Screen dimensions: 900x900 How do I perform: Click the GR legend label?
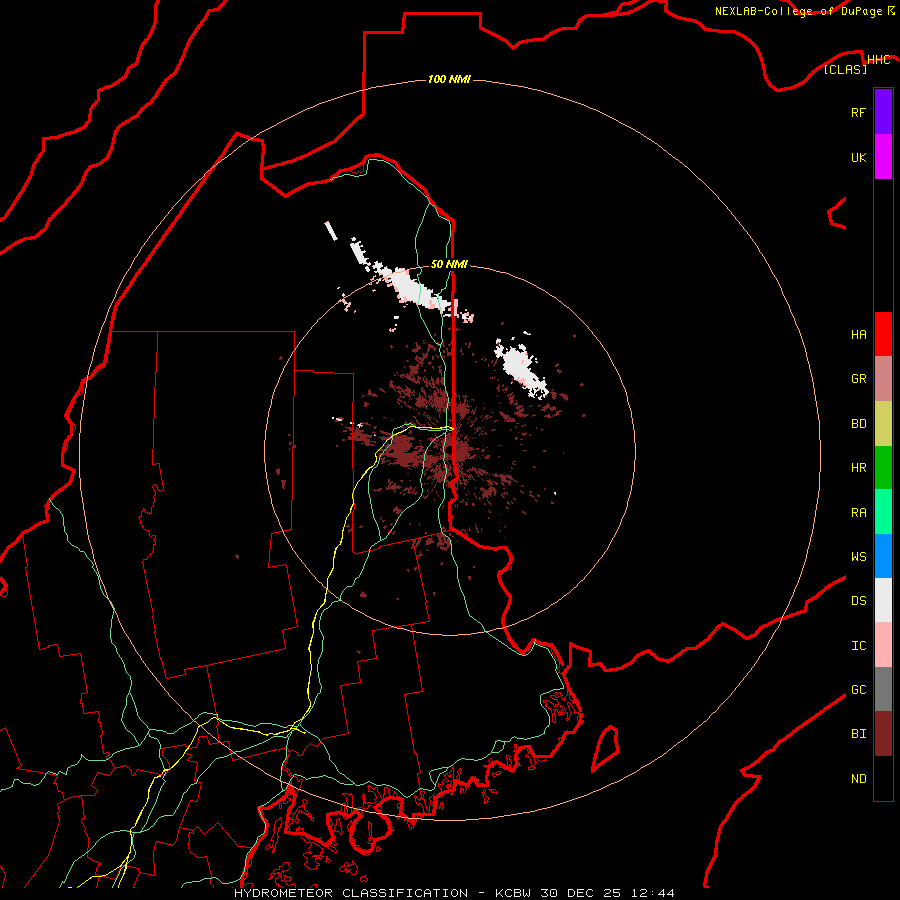pos(858,379)
